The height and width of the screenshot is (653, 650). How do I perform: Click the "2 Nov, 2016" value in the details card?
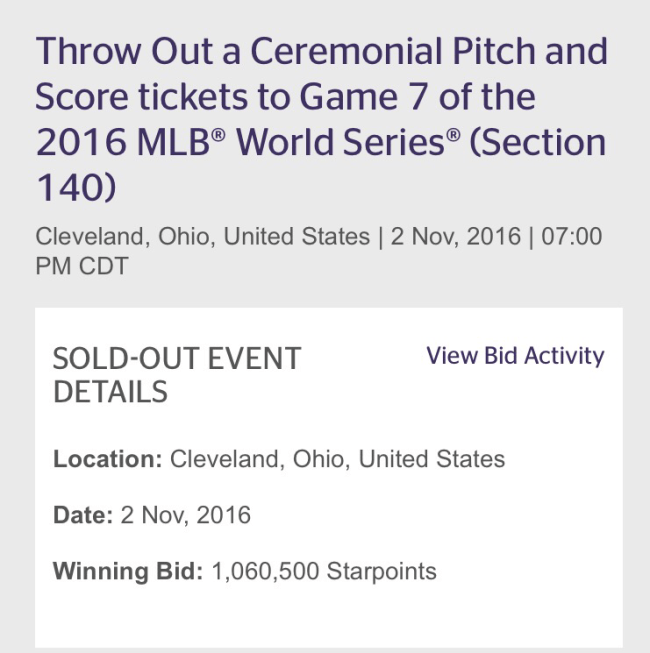click(184, 516)
